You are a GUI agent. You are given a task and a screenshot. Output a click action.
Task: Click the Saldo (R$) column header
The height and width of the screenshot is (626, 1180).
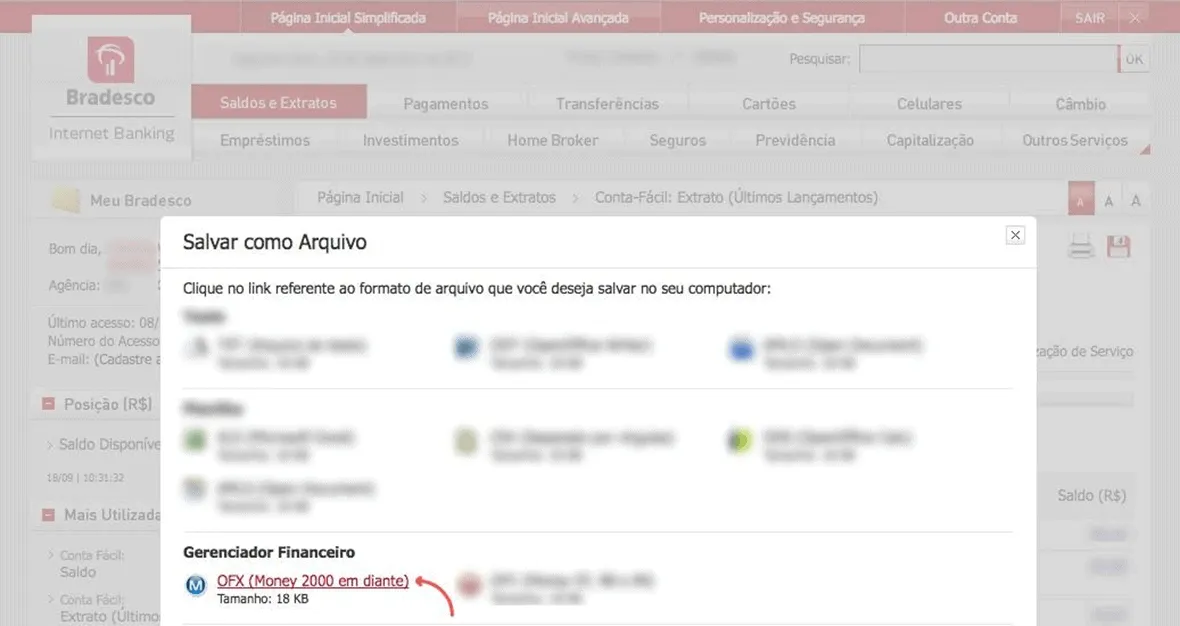[1091, 495]
